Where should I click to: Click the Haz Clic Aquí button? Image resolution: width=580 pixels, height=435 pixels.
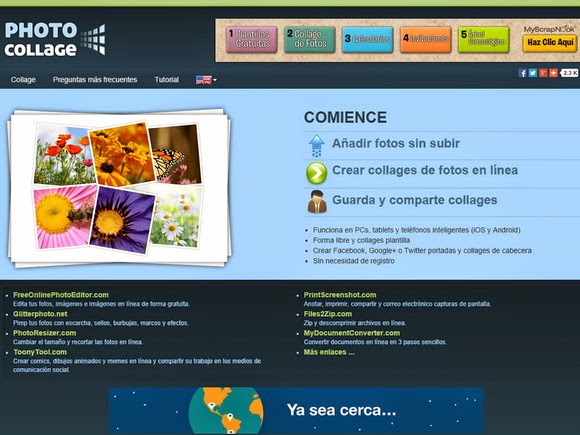pyautogui.click(x=550, y=43)
